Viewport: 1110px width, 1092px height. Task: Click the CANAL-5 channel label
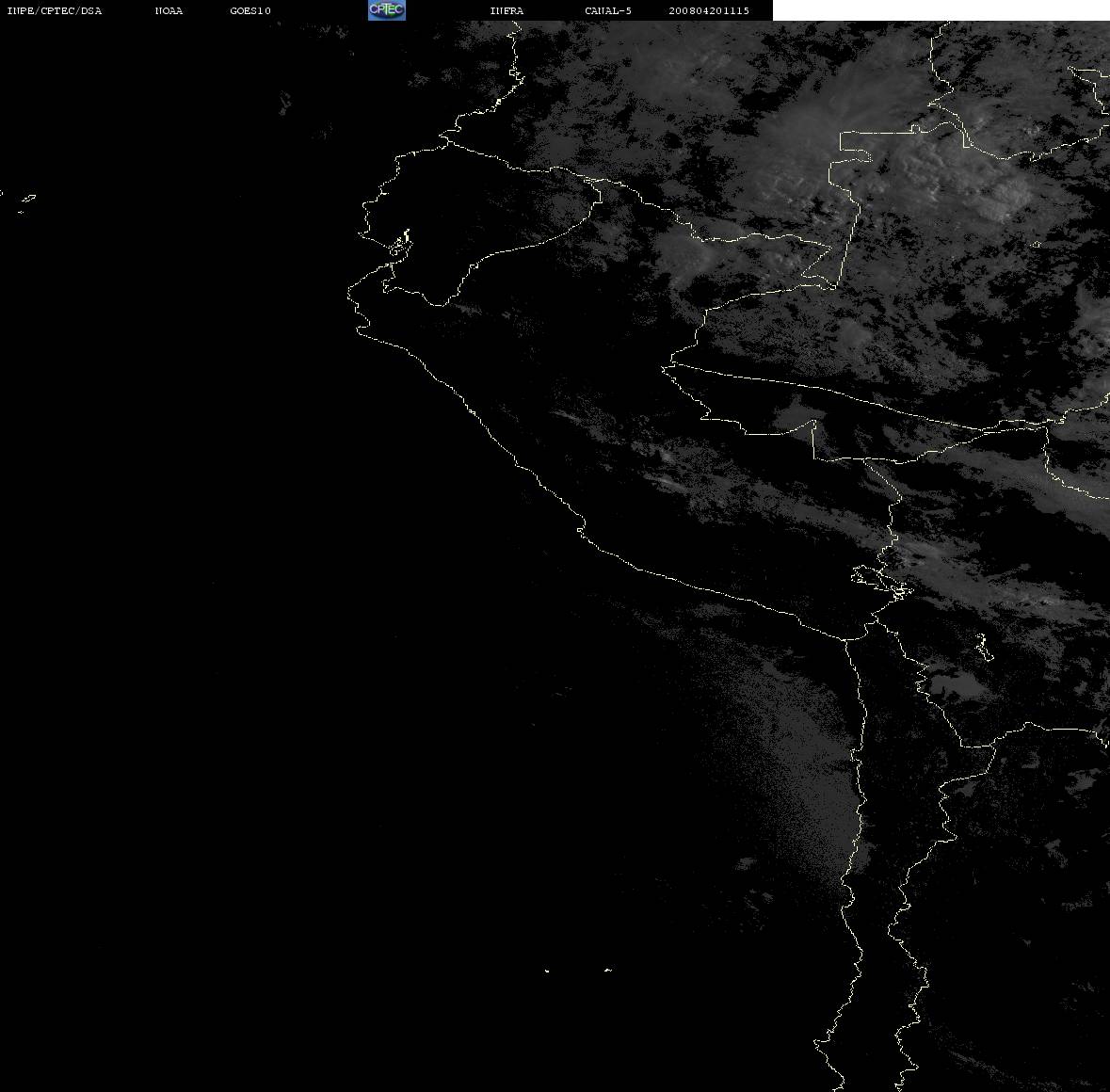(x=608, y=10)
